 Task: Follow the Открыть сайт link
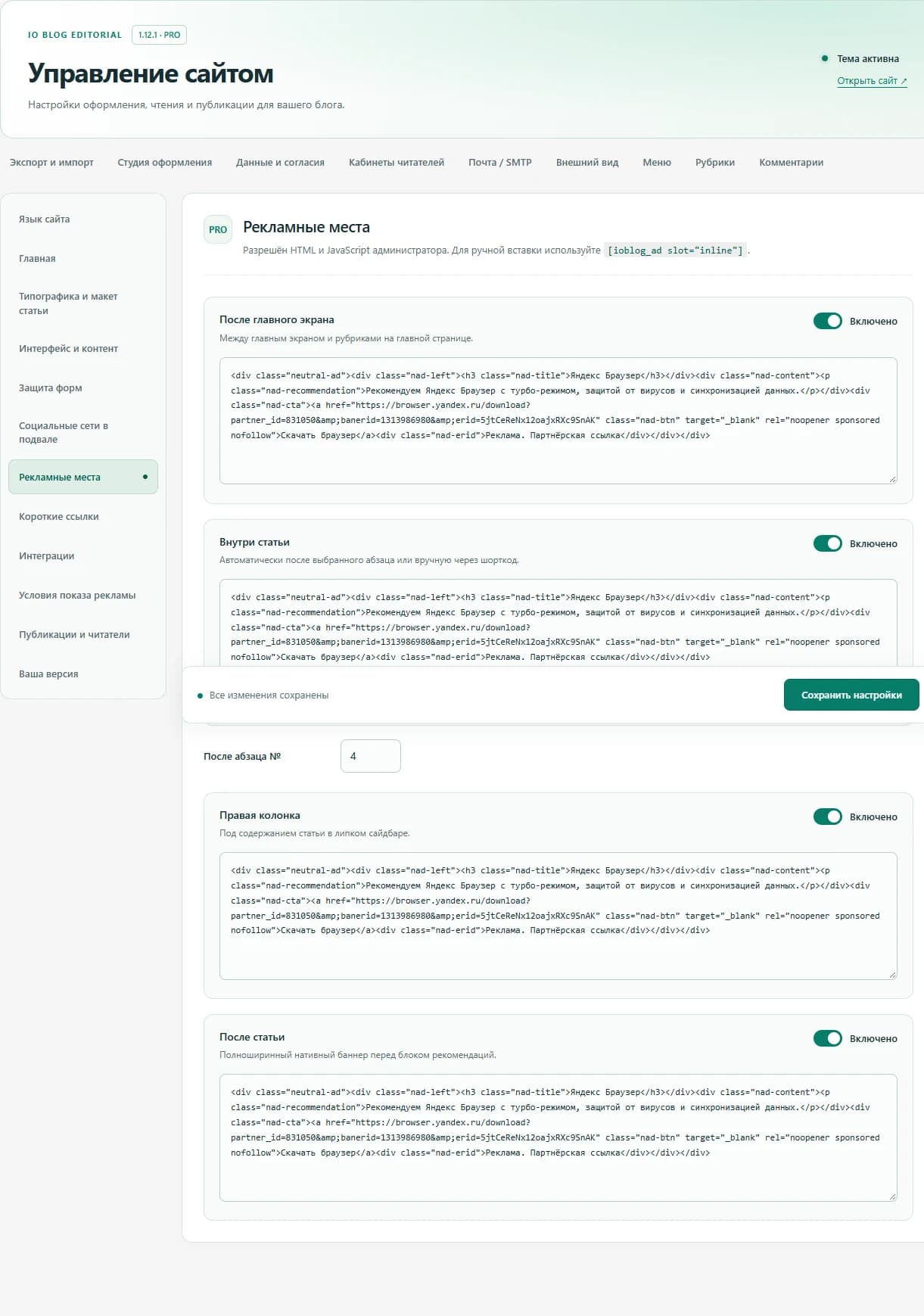click(x=872, y=81)
